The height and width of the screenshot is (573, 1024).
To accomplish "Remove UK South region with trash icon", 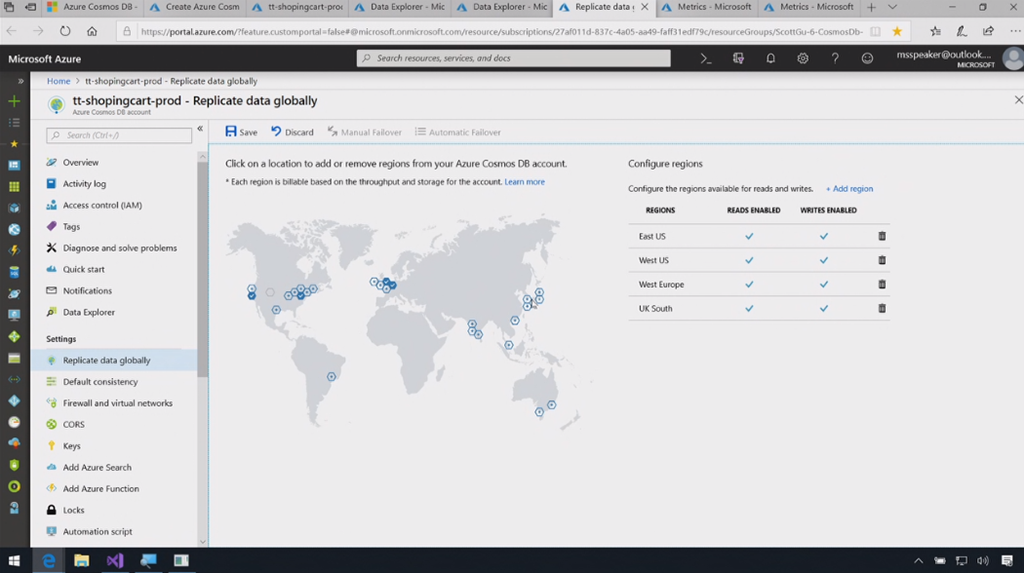I will (x=881, y=308).
